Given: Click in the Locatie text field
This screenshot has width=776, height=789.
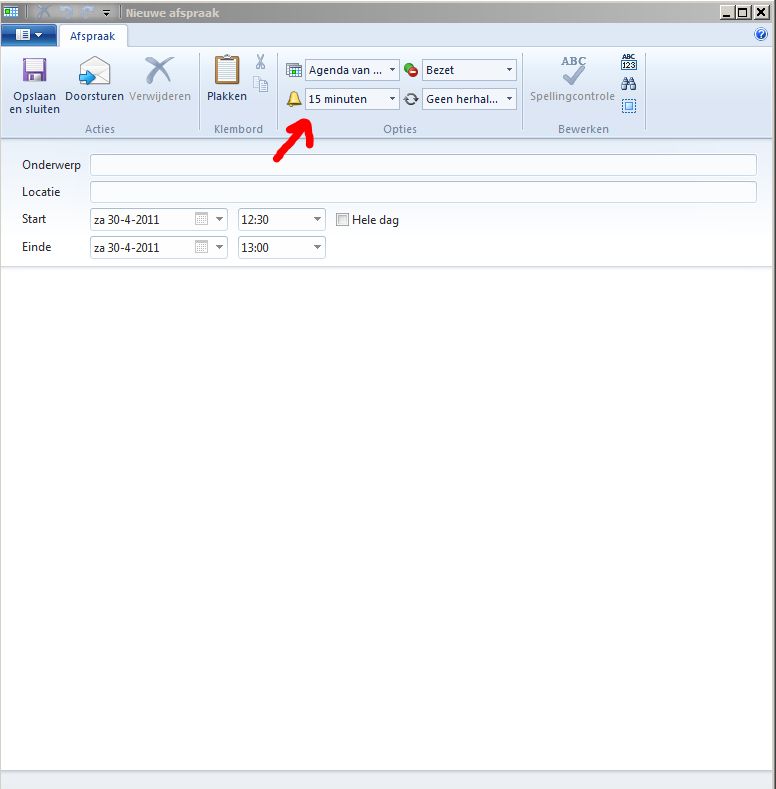Looking at the screenshot, I should point(422,192).
